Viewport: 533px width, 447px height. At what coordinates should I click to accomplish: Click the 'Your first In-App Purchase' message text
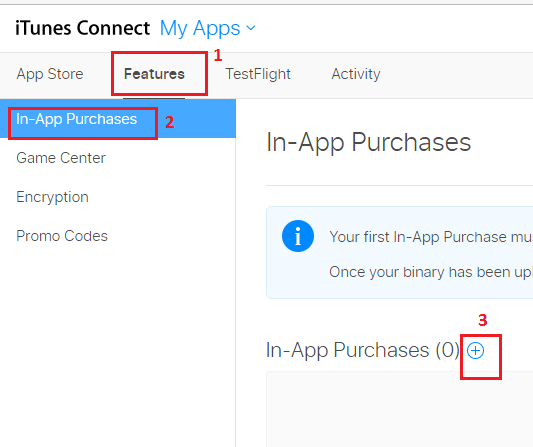[x=431, y=237]
